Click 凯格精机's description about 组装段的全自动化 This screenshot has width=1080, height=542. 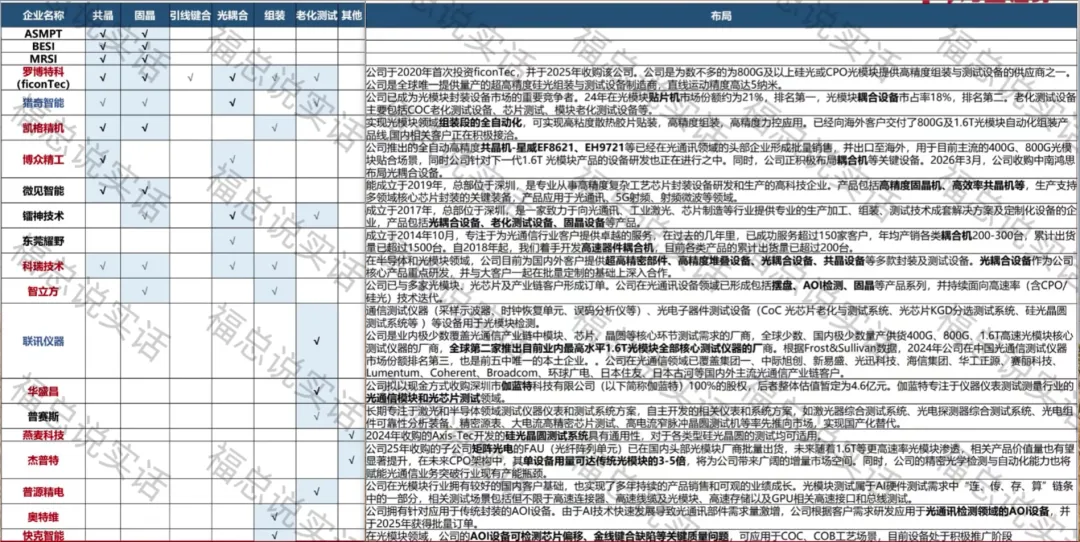(x=723, y=128)
